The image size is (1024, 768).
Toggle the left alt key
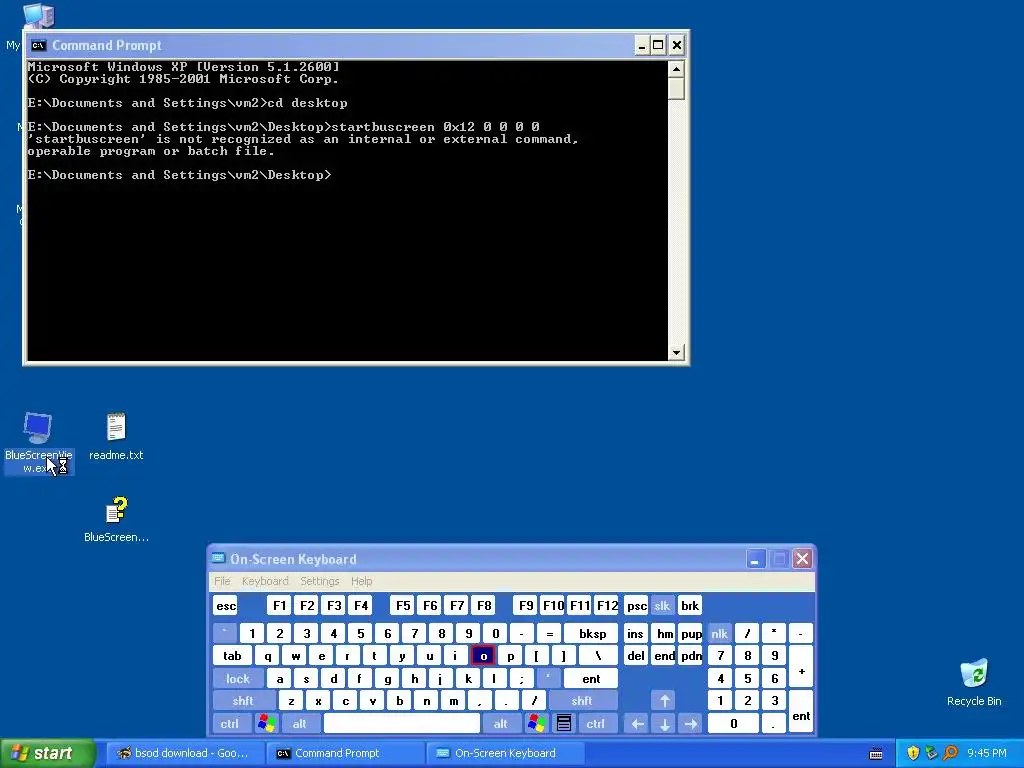(x=300, y=724)
